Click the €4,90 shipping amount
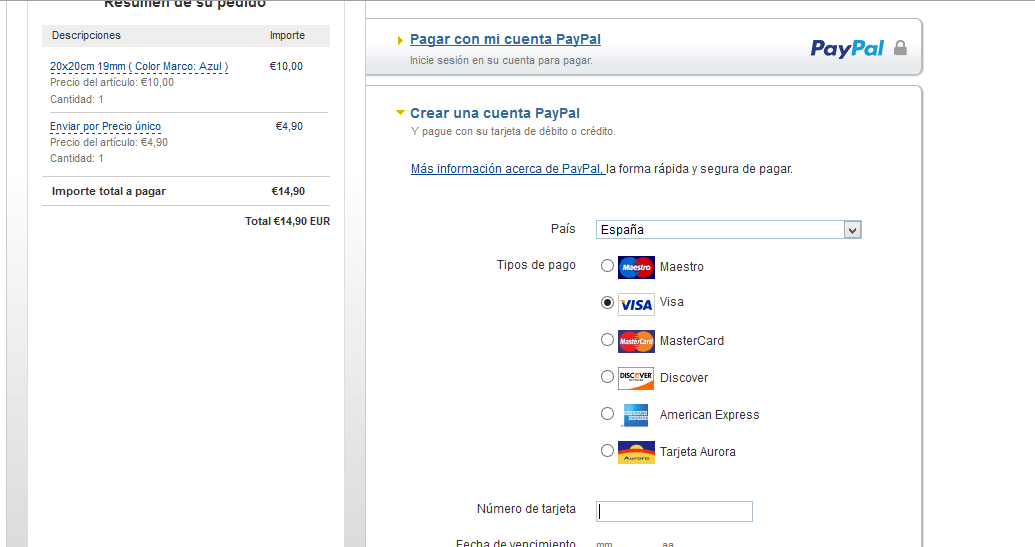This screenshot has width=1035, height=547. (x=289, y=126)
